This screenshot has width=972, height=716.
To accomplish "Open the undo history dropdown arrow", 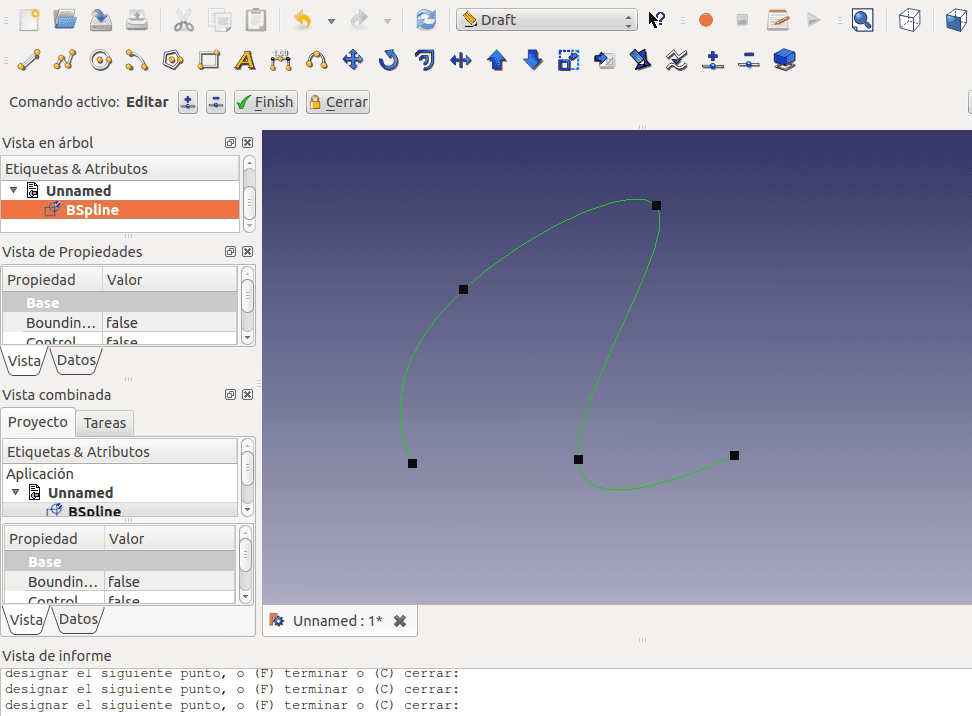I will [x=331, y=20].
